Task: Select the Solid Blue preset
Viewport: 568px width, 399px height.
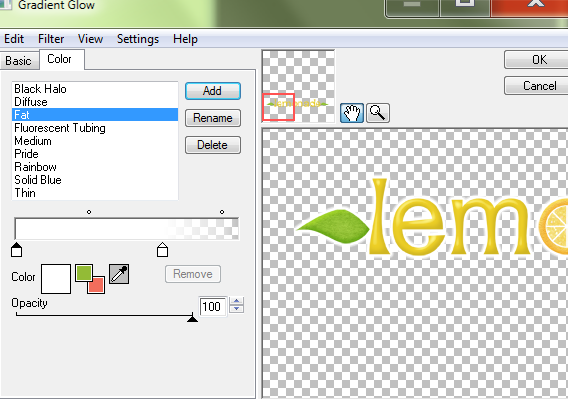Action: coord(95,180)
